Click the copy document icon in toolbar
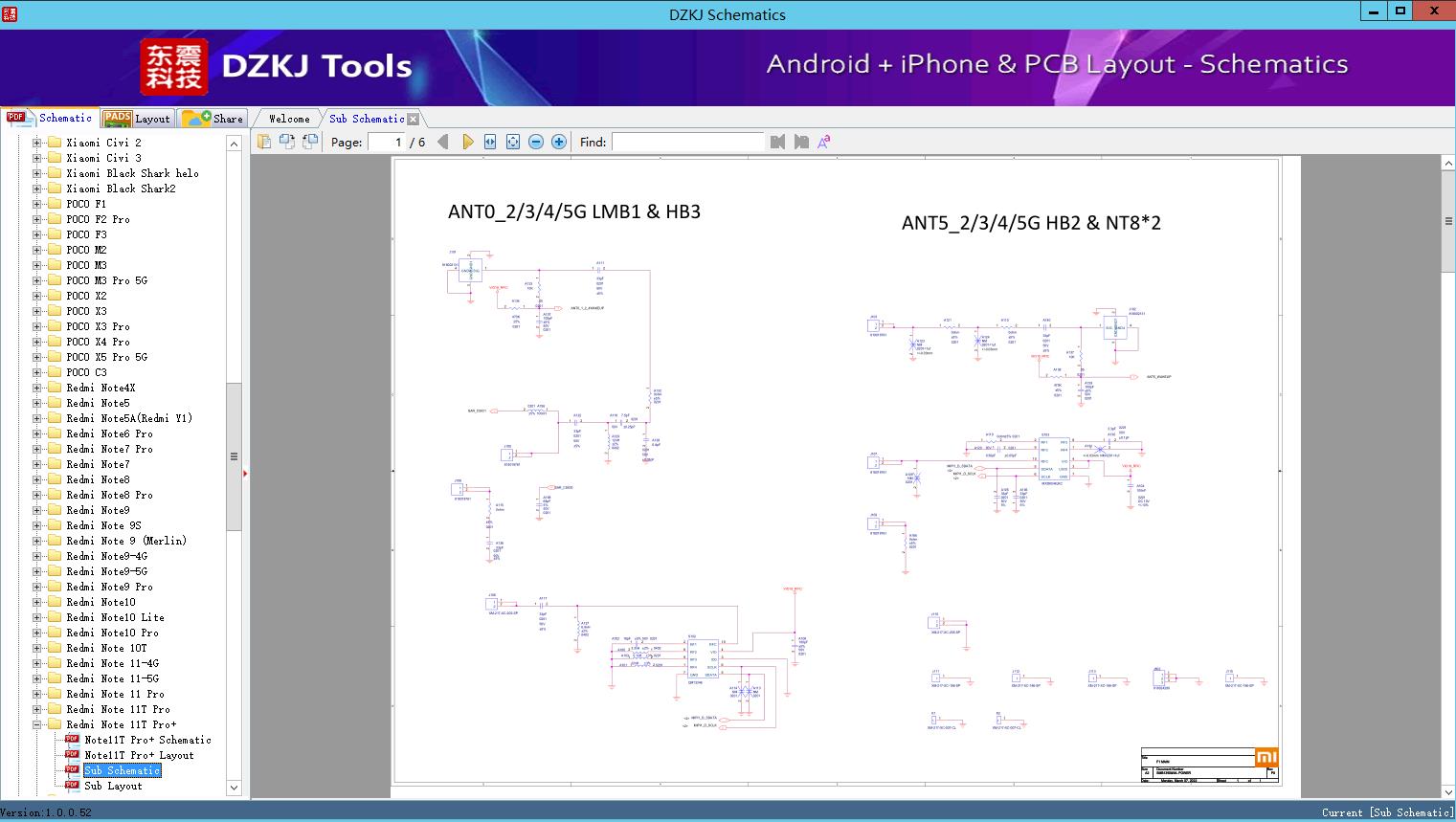 pyautogui.click(x=264, y=142)
